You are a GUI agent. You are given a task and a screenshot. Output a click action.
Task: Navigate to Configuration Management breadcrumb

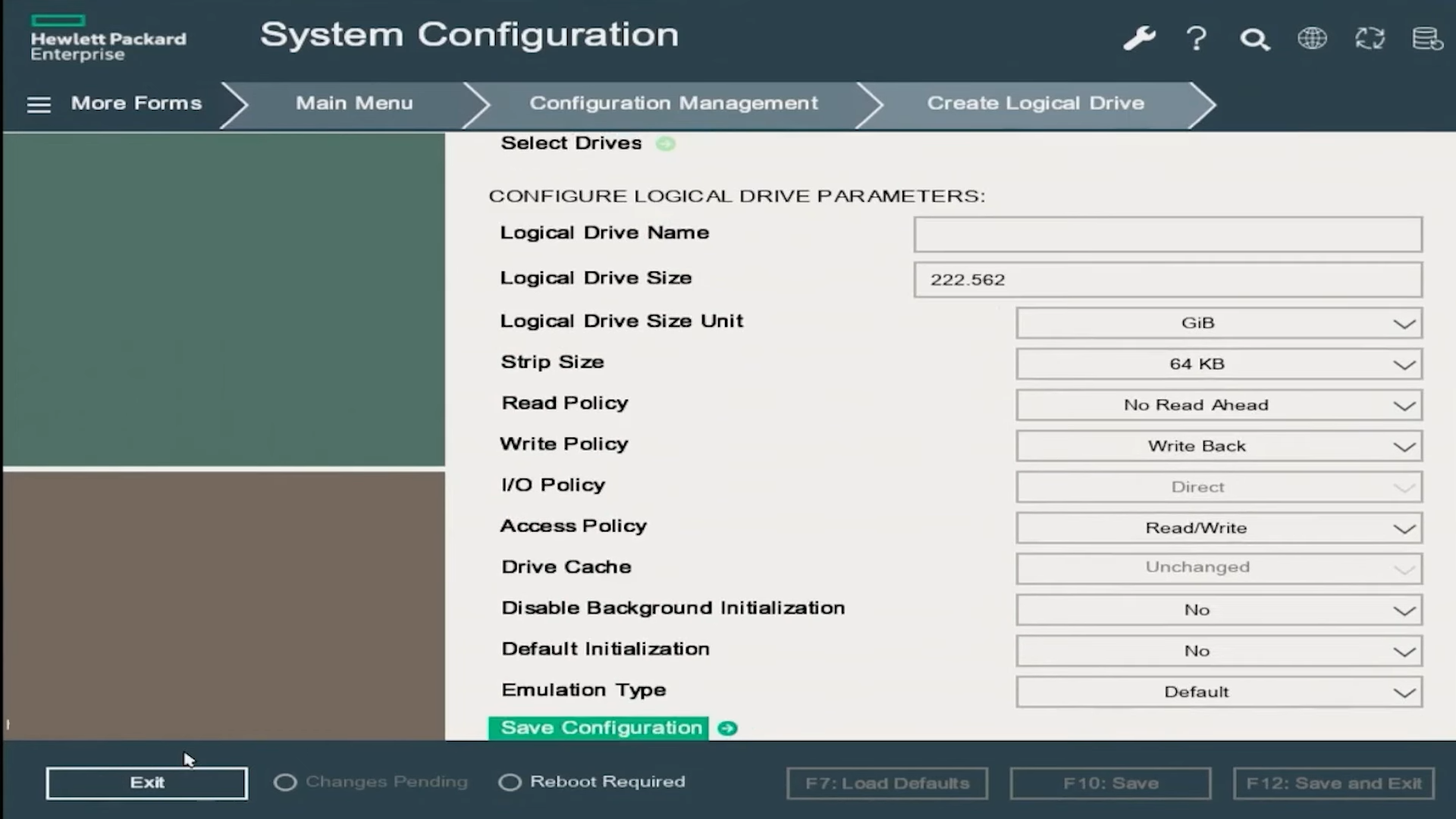coord(673,103)
